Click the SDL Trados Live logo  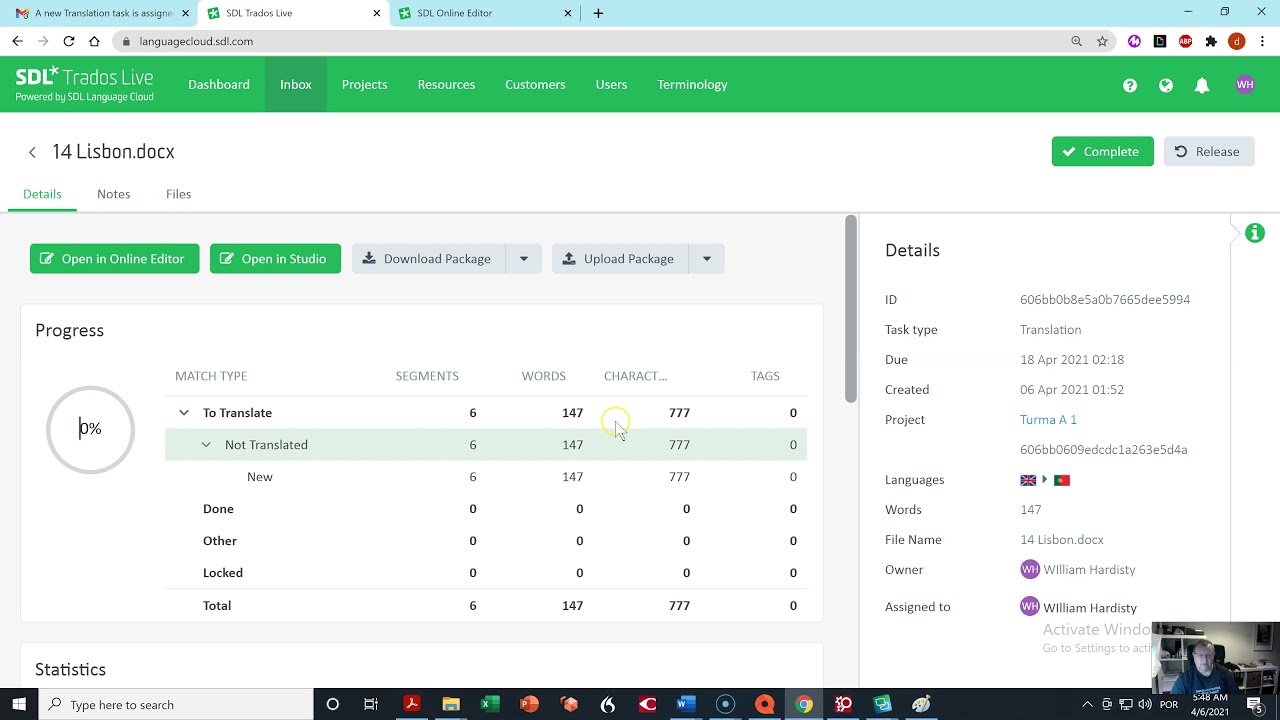click(x=84, y=84)
